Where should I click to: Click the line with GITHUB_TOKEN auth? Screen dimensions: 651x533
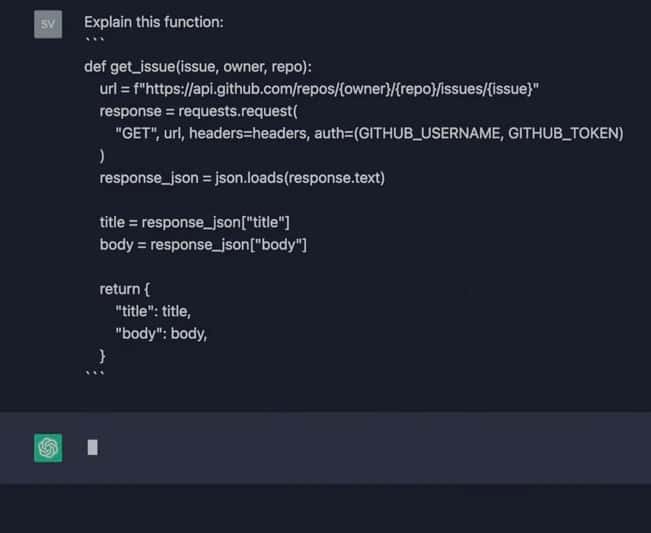pos(369,134)
